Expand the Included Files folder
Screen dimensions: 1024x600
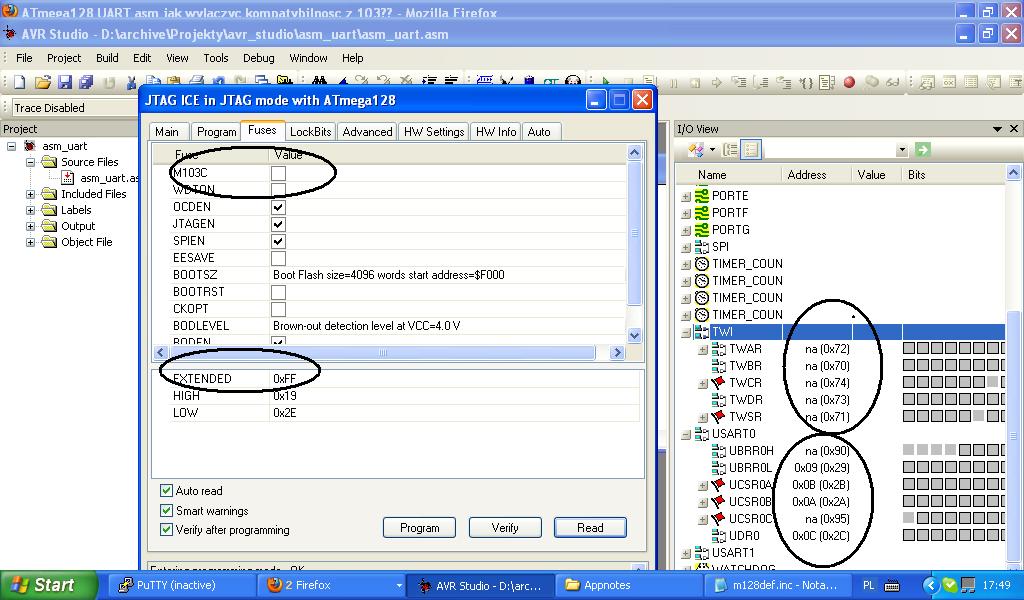(x=30, y=194)
